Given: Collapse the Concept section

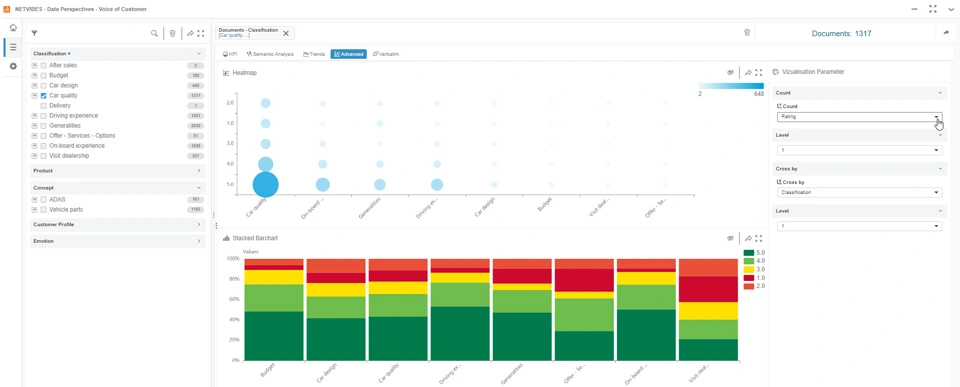Looking at the screenshot, I should (x=199, y=188).
